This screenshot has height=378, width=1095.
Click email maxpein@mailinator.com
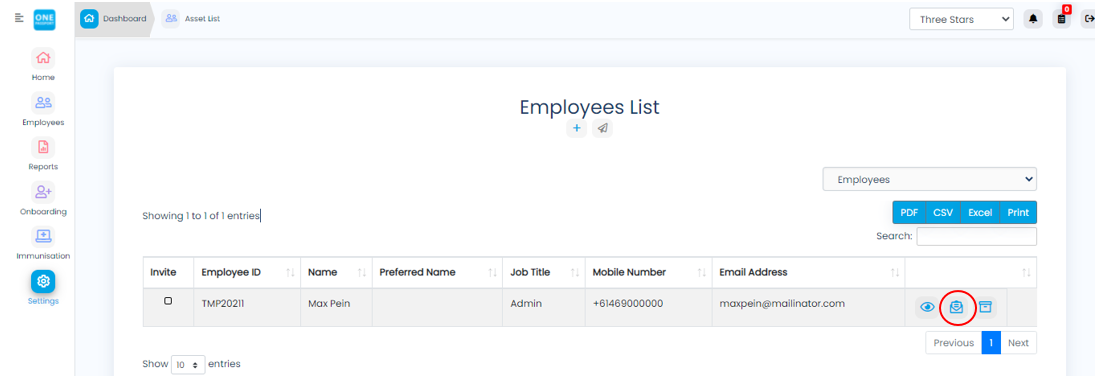tap(782, 304)
